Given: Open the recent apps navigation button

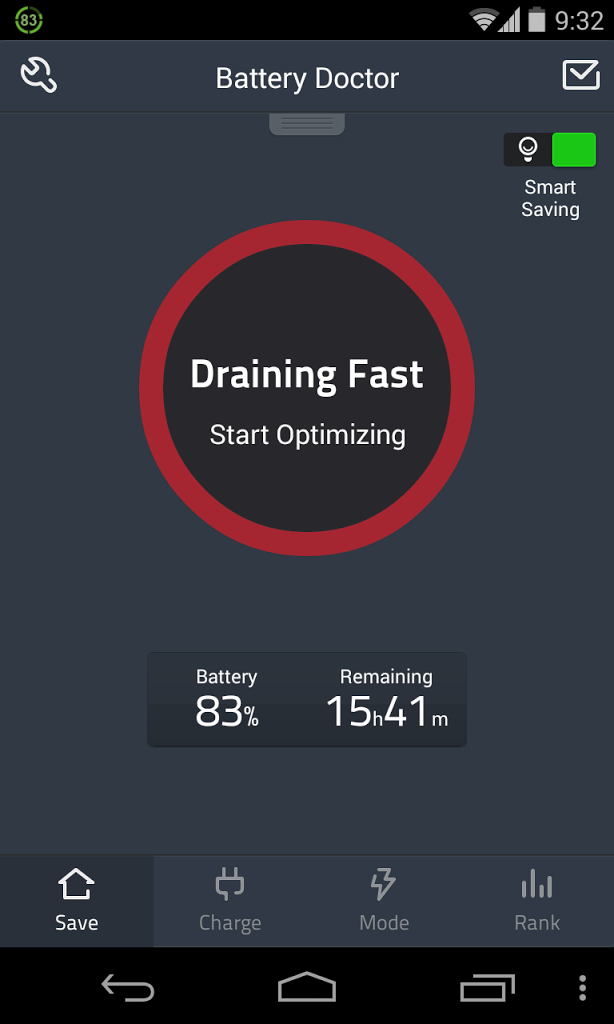Looking at the screenshot, I should click(x=486, y=988).
